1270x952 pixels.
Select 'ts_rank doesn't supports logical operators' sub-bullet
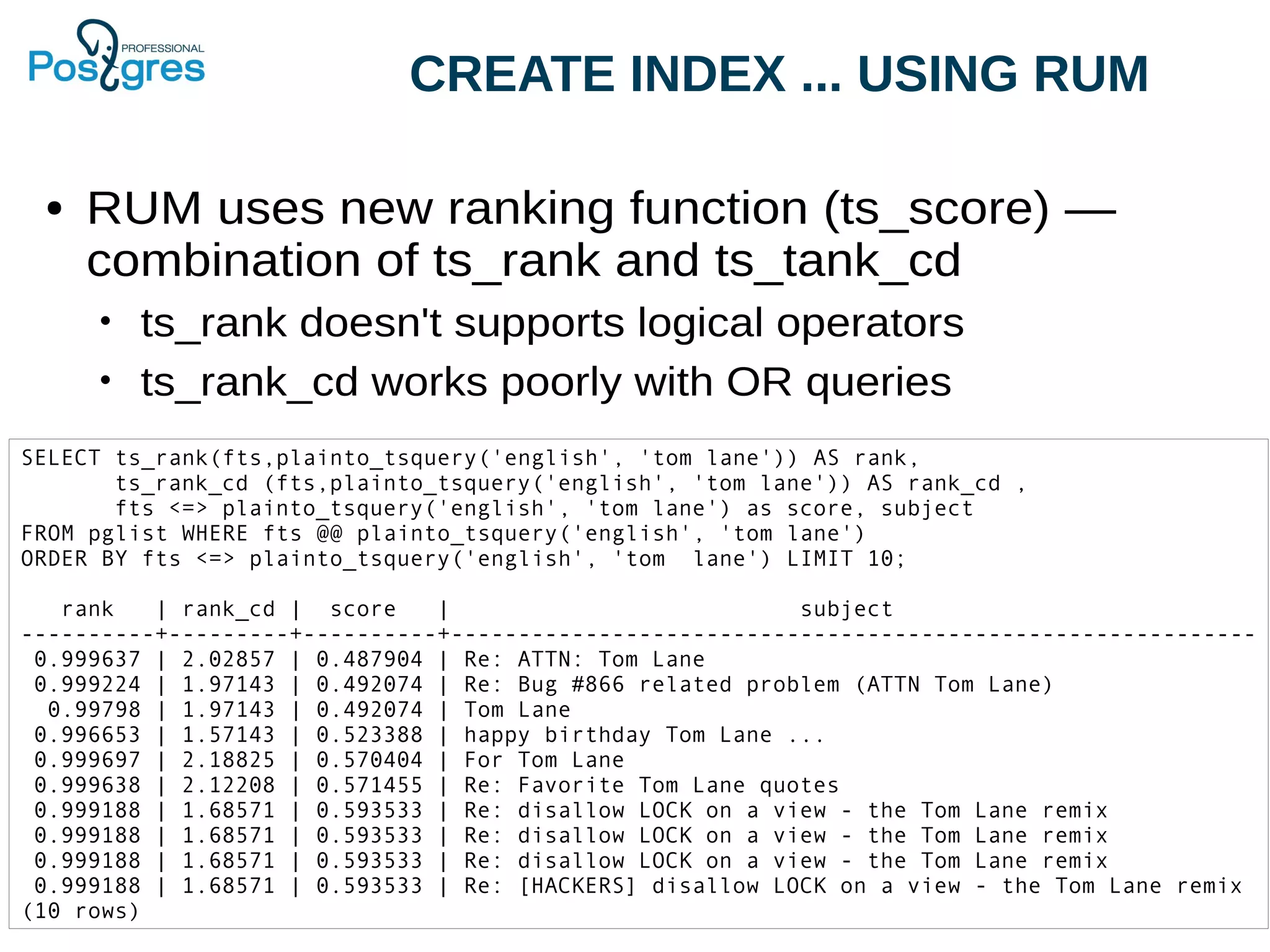coord(552,323)
